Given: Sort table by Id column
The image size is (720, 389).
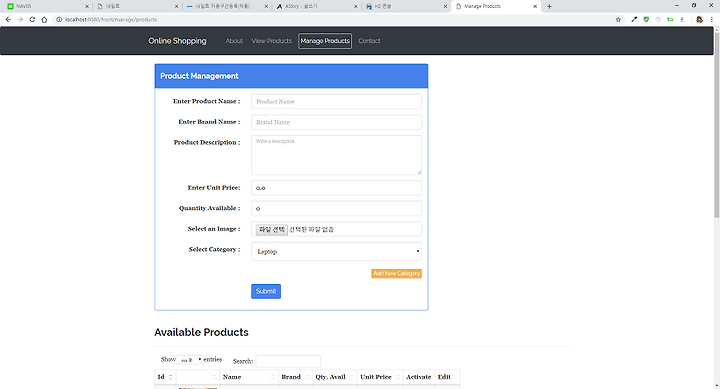Looking at the screenshot, I should click(x=165, y=377).
